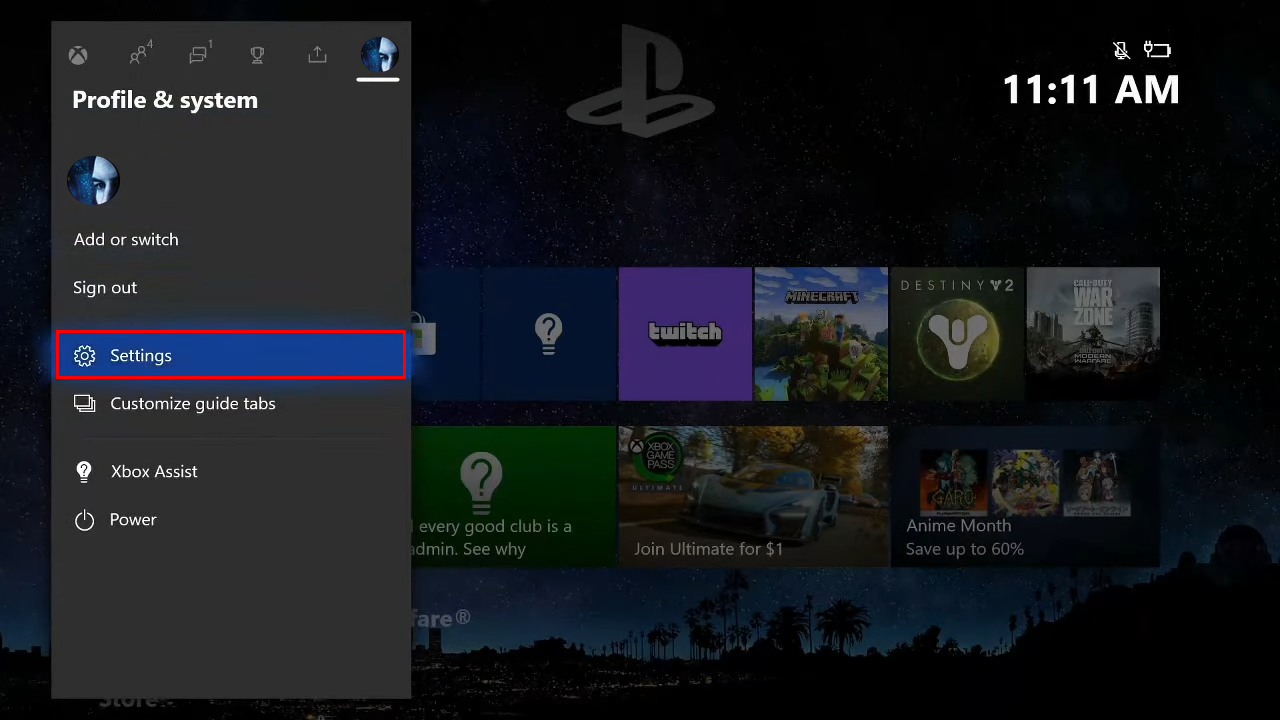Open the green club admin tile

pos(513,496)
